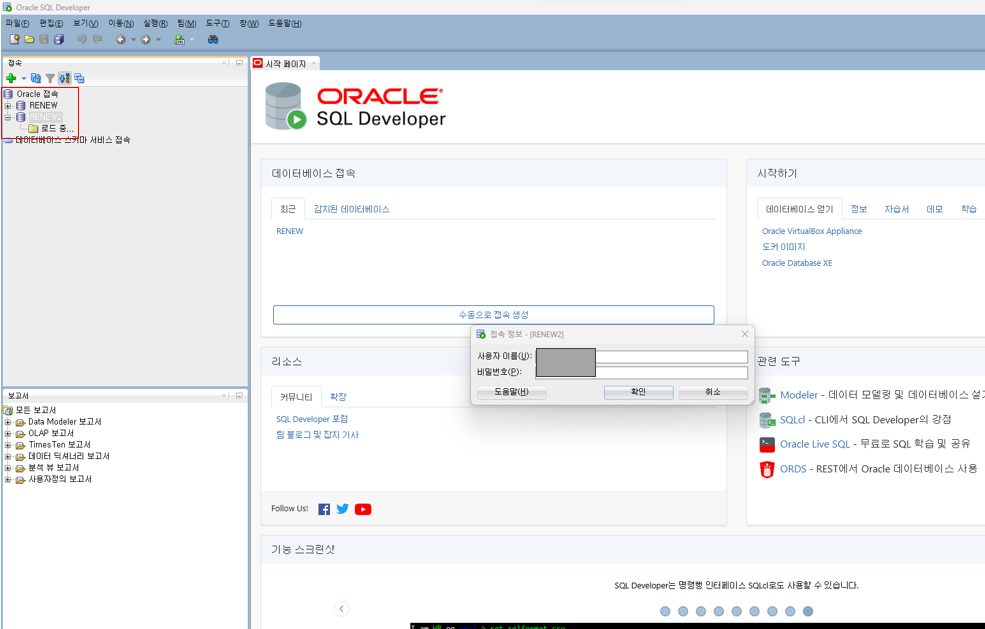Open the RENEW recent connection link
This screenshot has height=629, width=985.
[290, 231]
